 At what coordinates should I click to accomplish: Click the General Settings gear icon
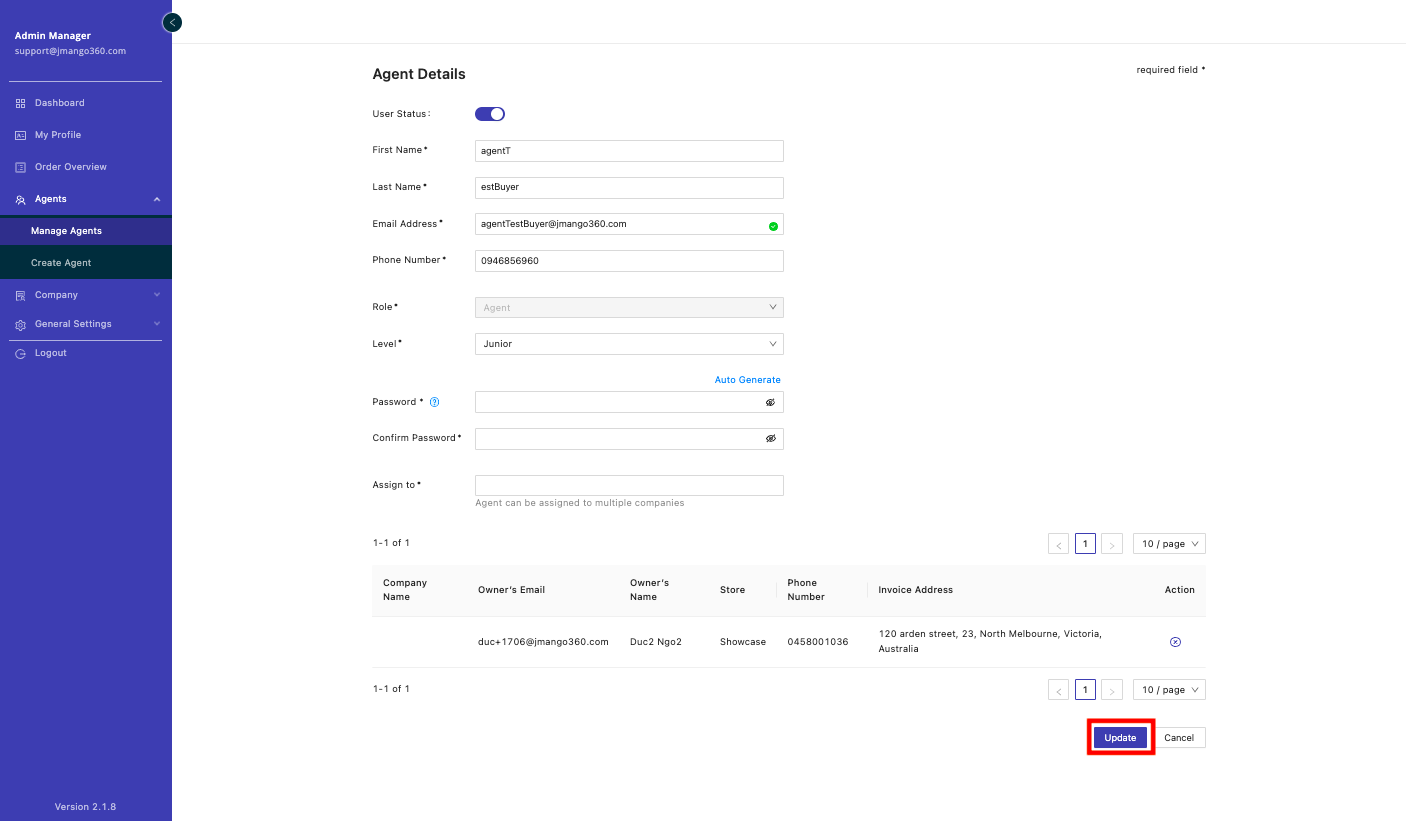20,324
